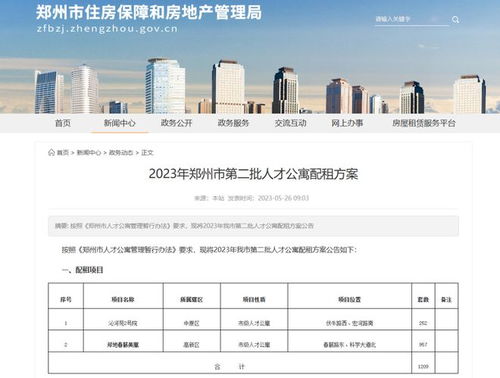The height and width of the screenshot is (378, 500).
Task: Click the 高新区 district cell
Action: (191, 345)
